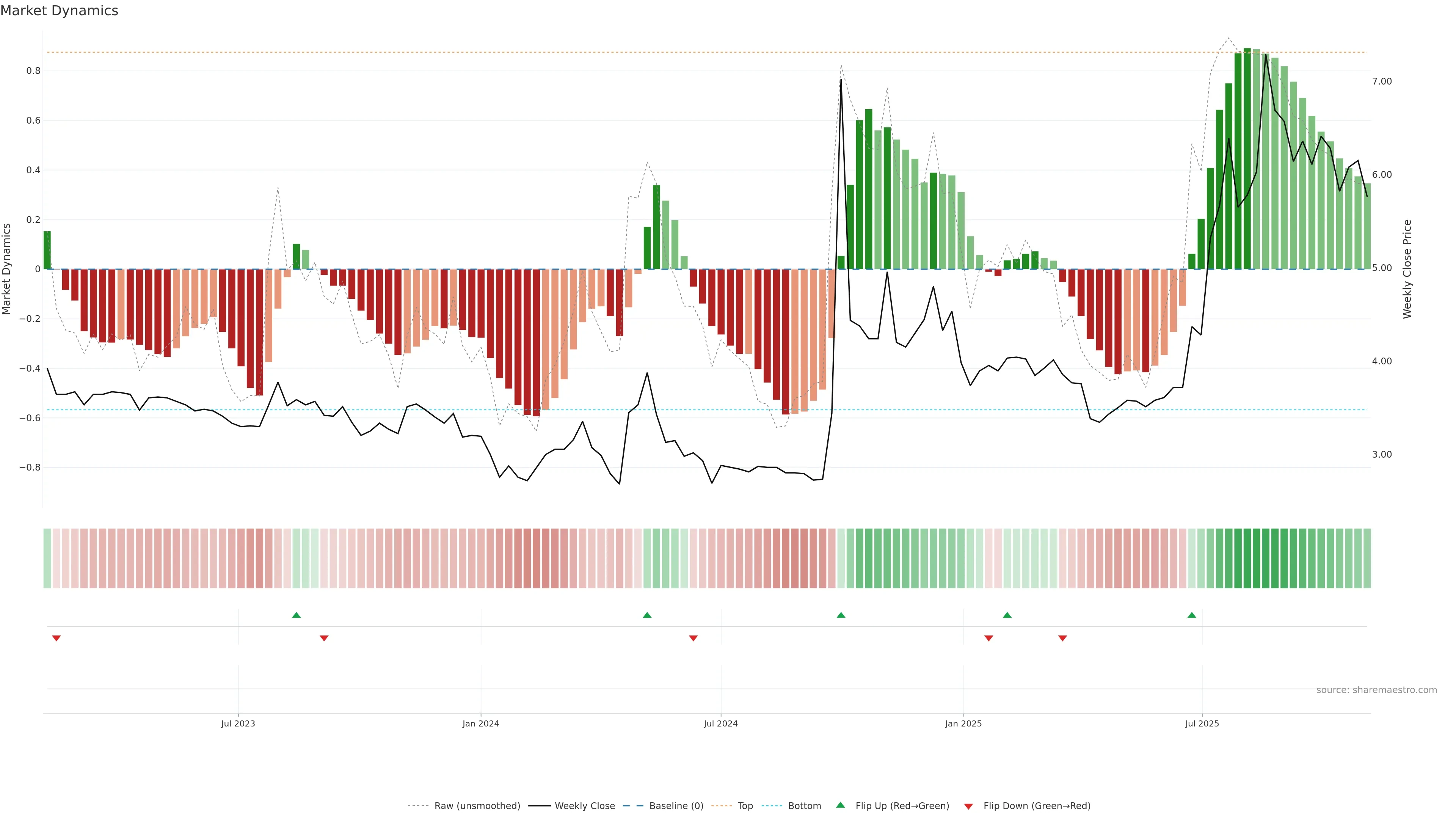Click the Jul 2025 x-axis label

[x=1202, y=723]
